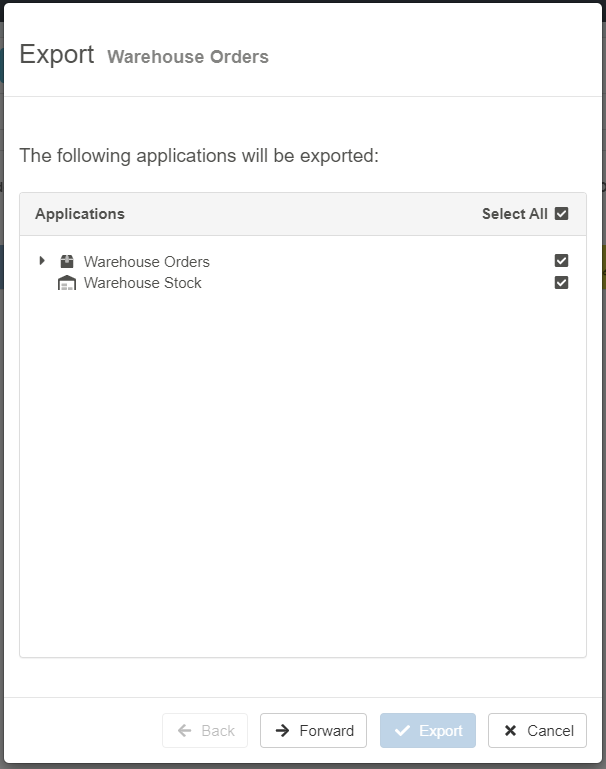Click the Warehouse Orders box icon
Viewport: 606px width, 769px height.
click(x=67, y=262)
